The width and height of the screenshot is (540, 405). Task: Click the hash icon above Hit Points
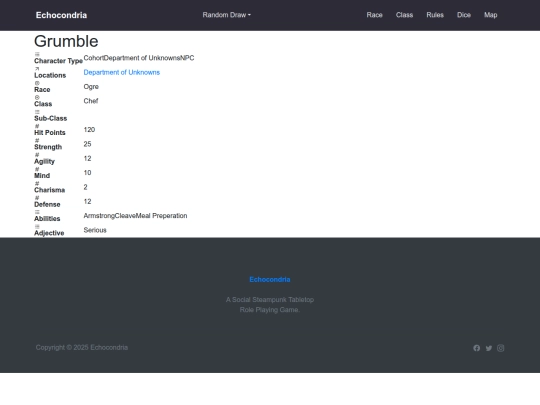point(37,126)
